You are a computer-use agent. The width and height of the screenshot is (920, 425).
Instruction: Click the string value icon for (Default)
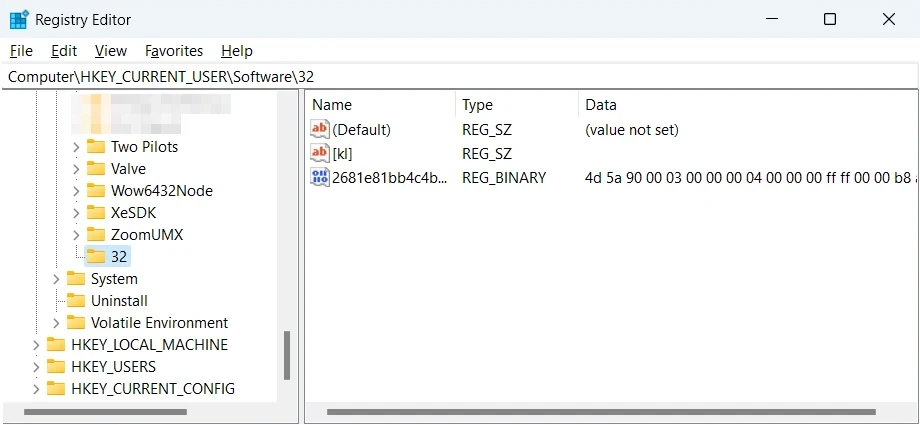coord(320,129)
